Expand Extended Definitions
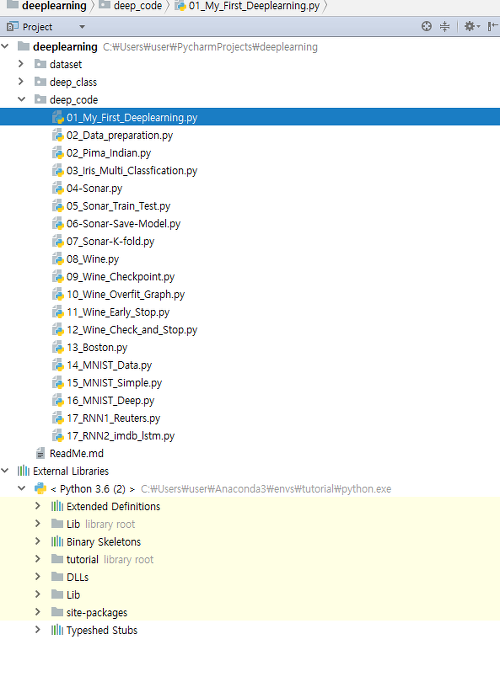 [x=38, y=506]
